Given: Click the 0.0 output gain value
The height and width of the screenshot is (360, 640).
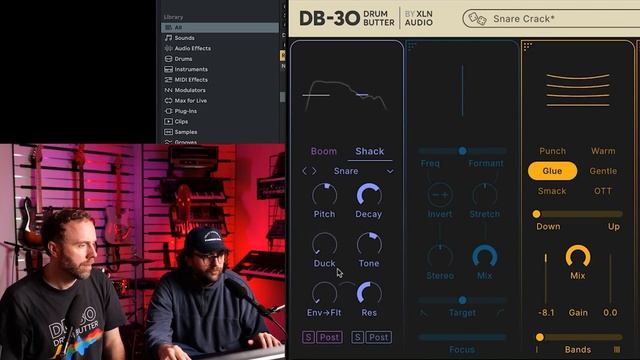Looking at the screenshot, I should 610,313.
